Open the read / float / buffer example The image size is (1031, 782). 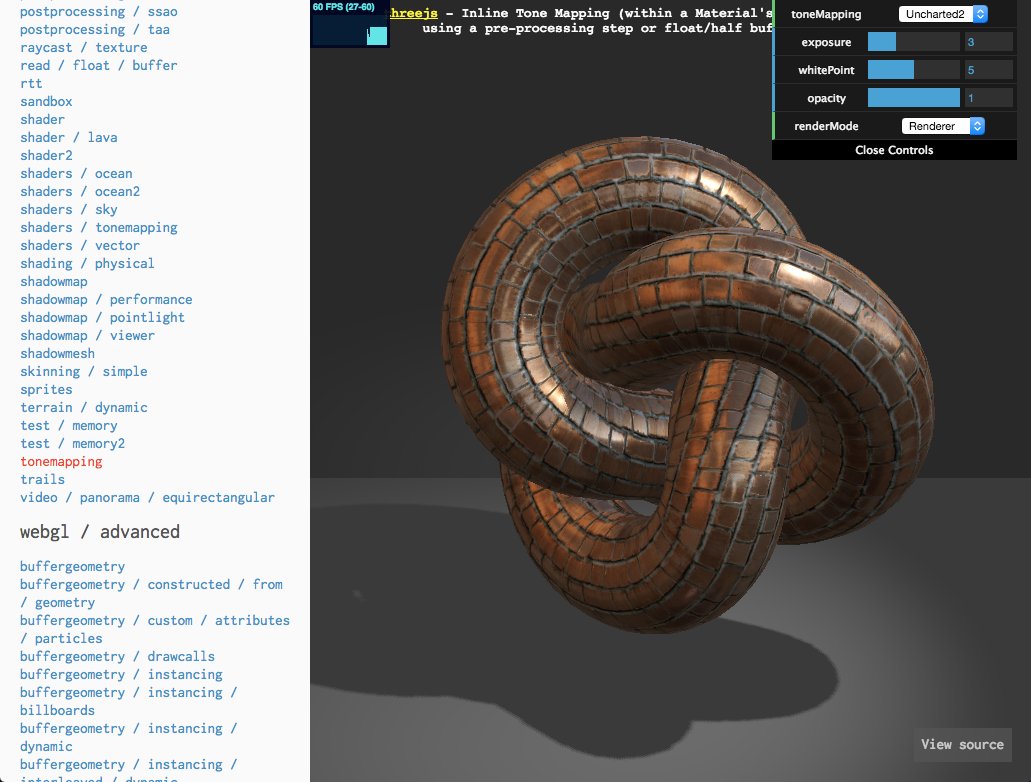click(99, 65)
